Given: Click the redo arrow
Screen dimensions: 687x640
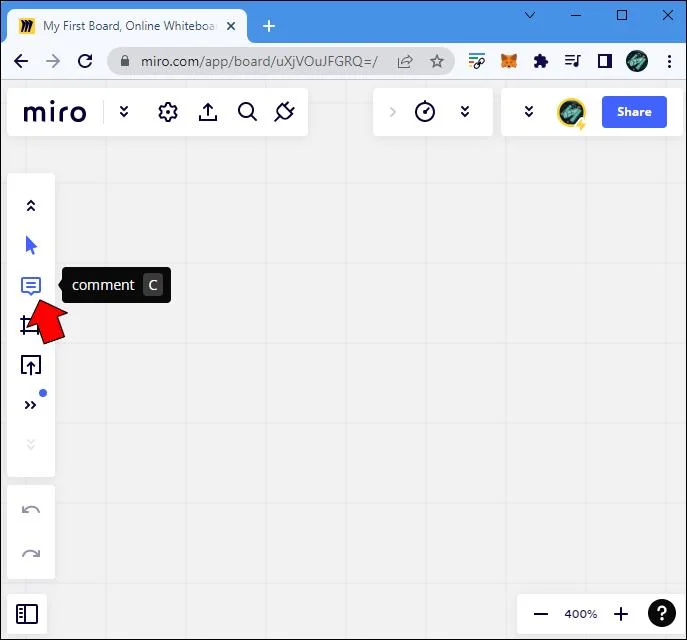Looking at the screenshot, I should [x=31, y=554].
